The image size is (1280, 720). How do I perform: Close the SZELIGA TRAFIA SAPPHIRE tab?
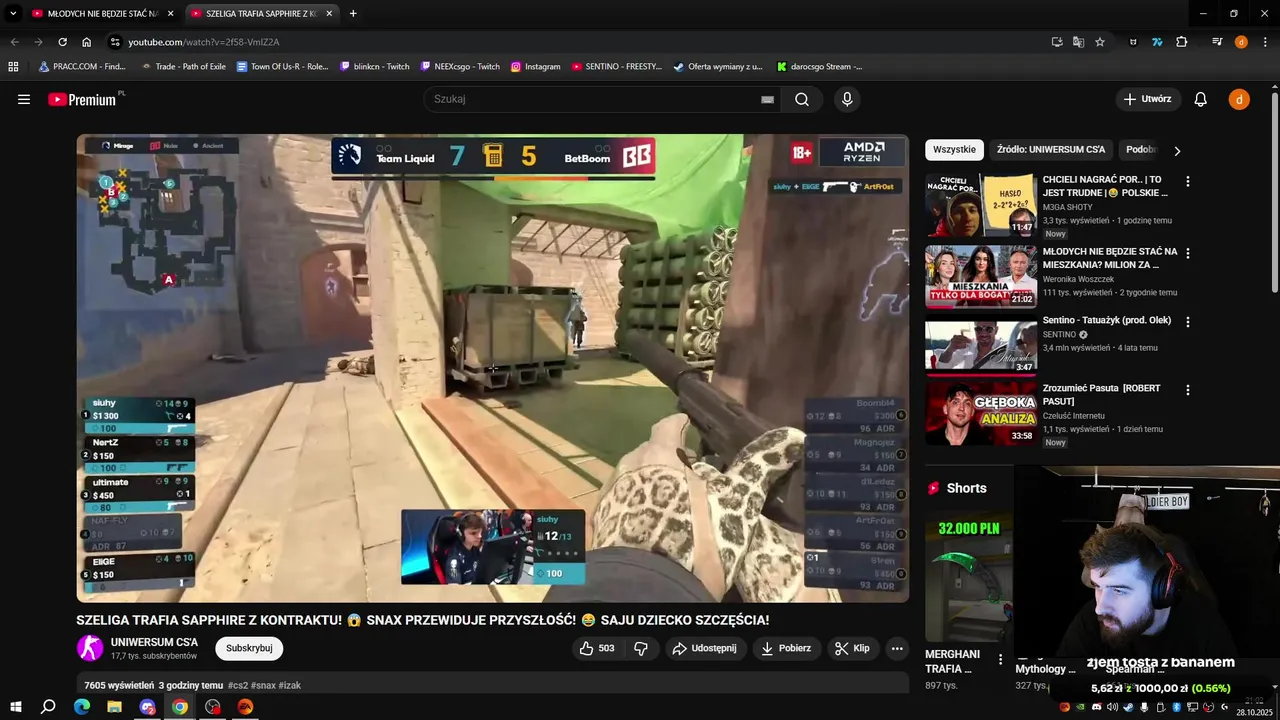329,13
